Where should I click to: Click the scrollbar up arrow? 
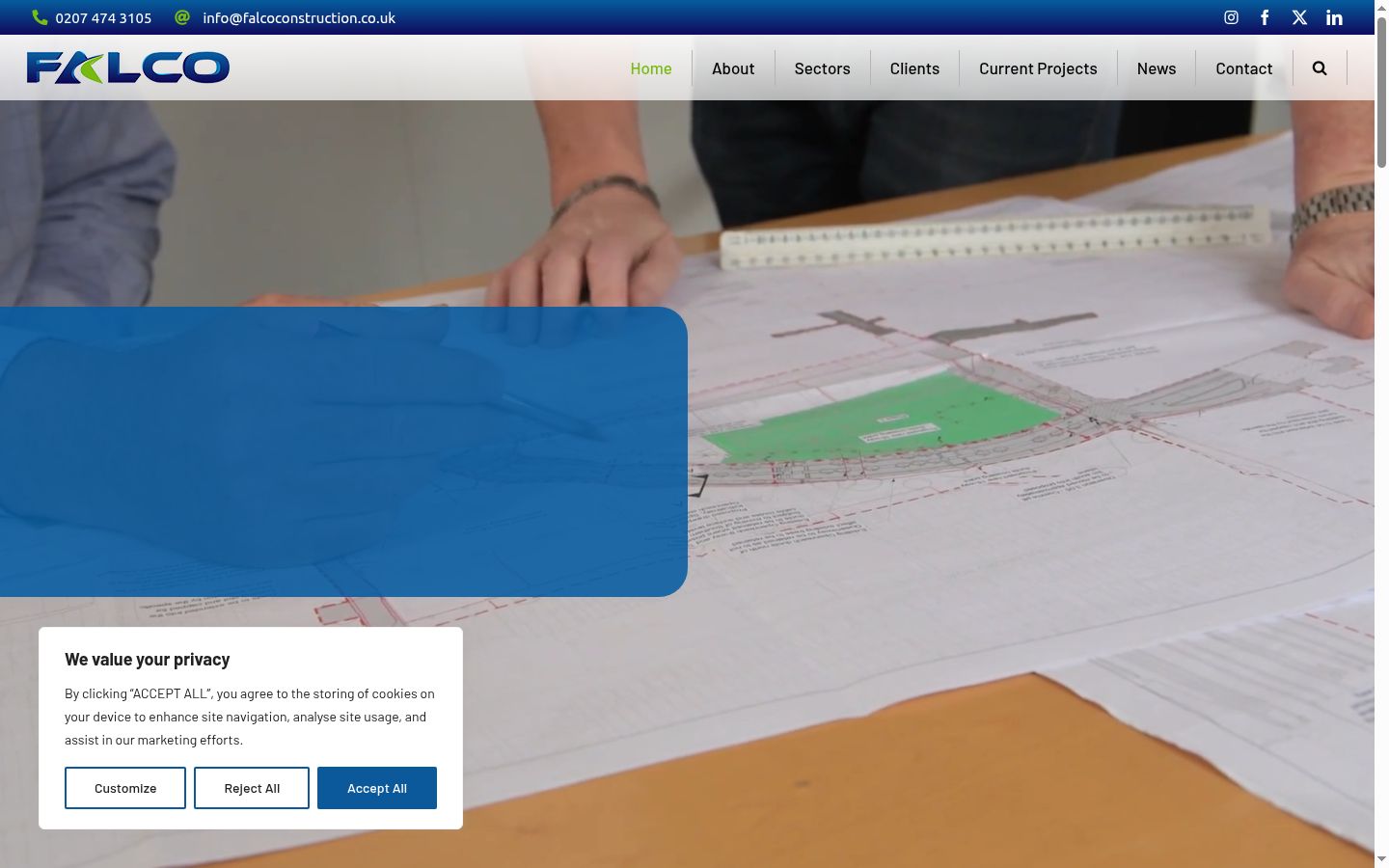click(x=1381, y=8)
